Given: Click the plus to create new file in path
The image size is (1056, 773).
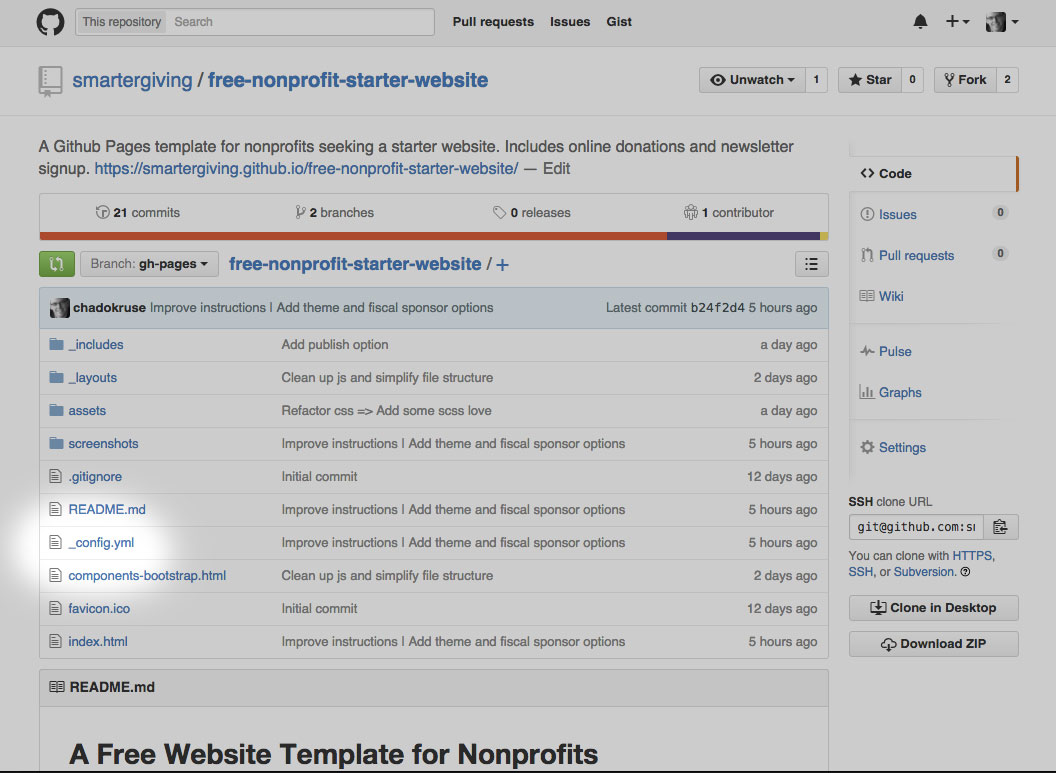Looking at the screenshot, I should [502, 265].
